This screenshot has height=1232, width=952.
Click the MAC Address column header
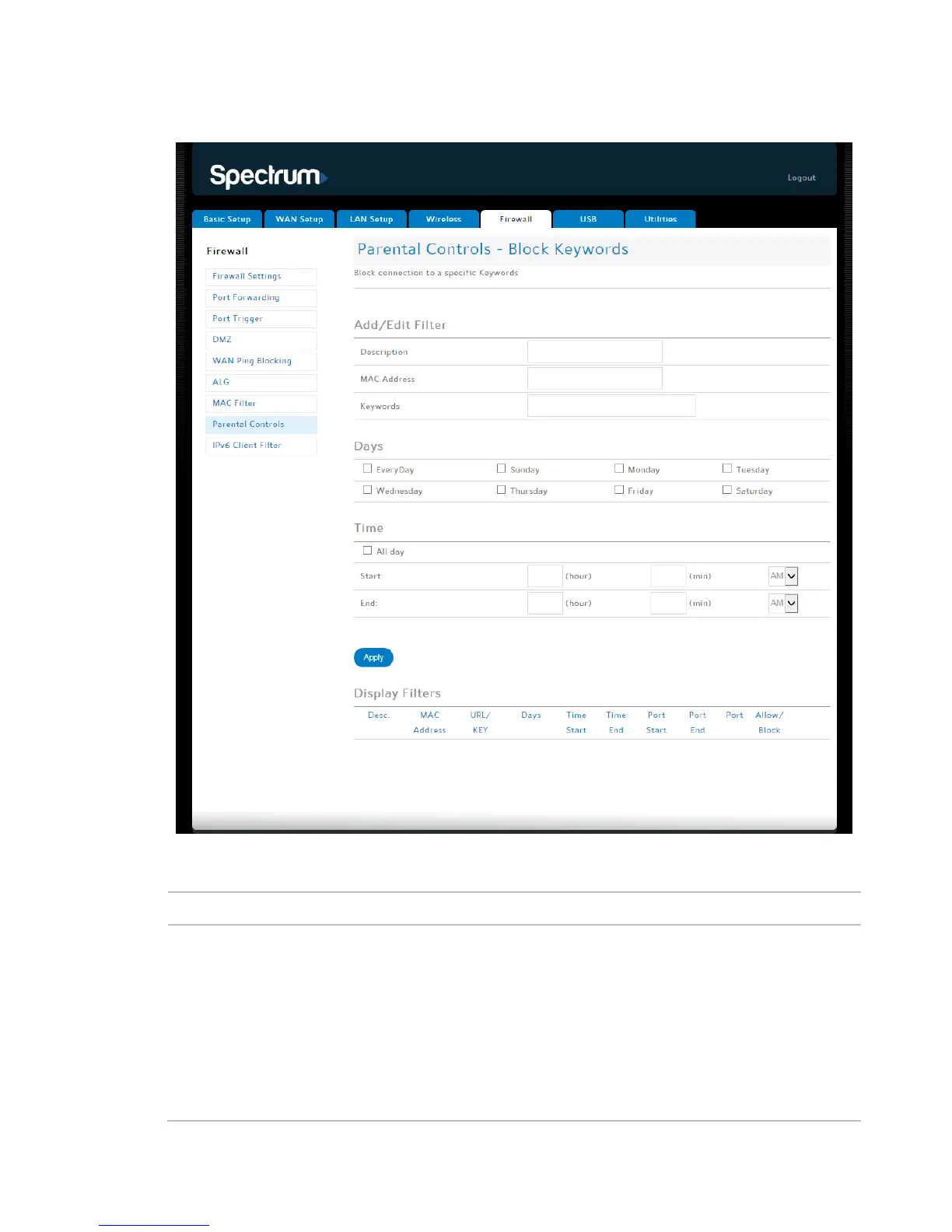(x=429, y=723)
